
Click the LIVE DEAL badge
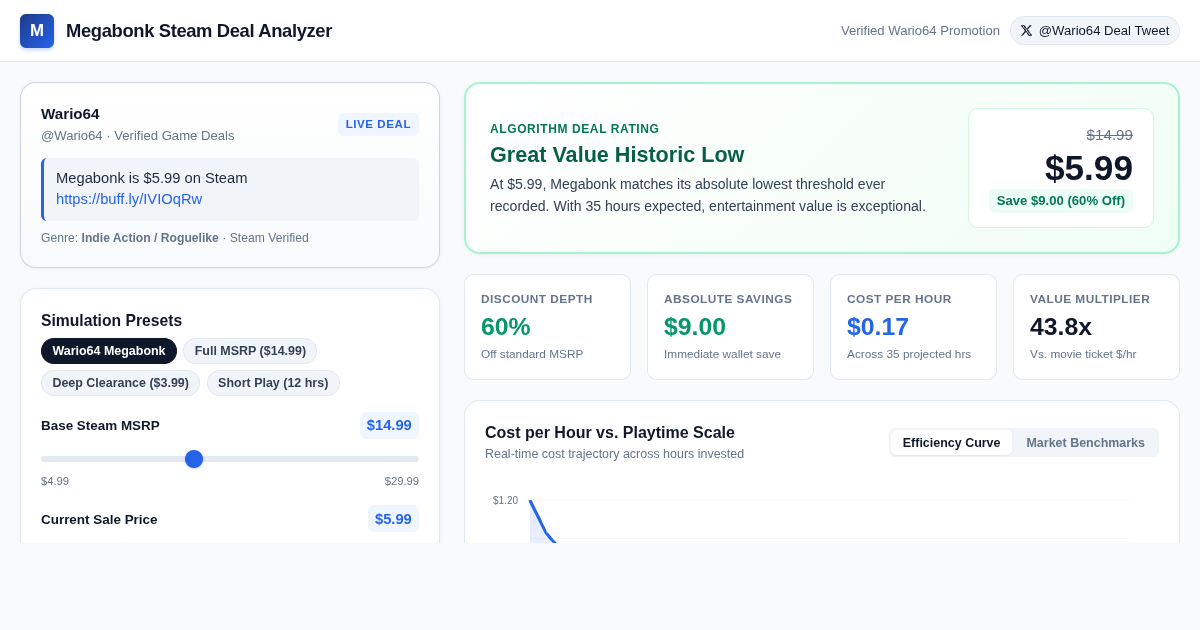click(378, 124)
